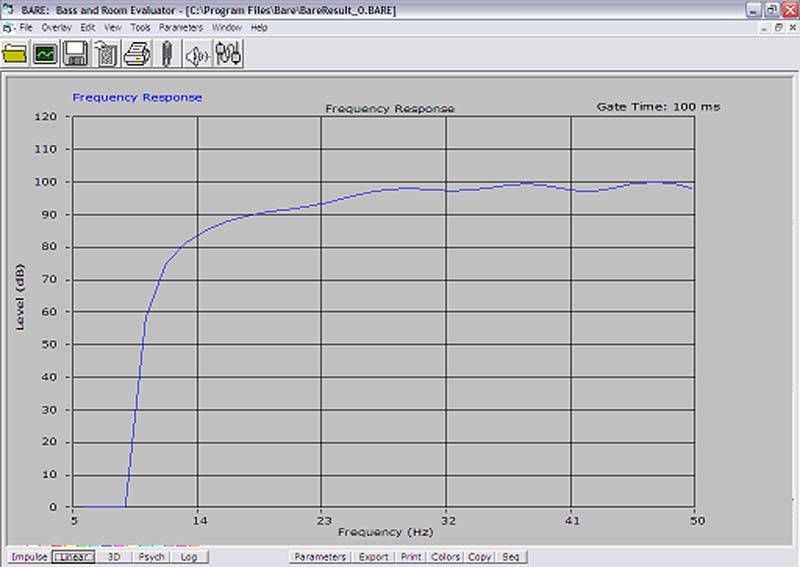Open the Overlay menu
Screen dimensions: 800x567
[56, 27]
